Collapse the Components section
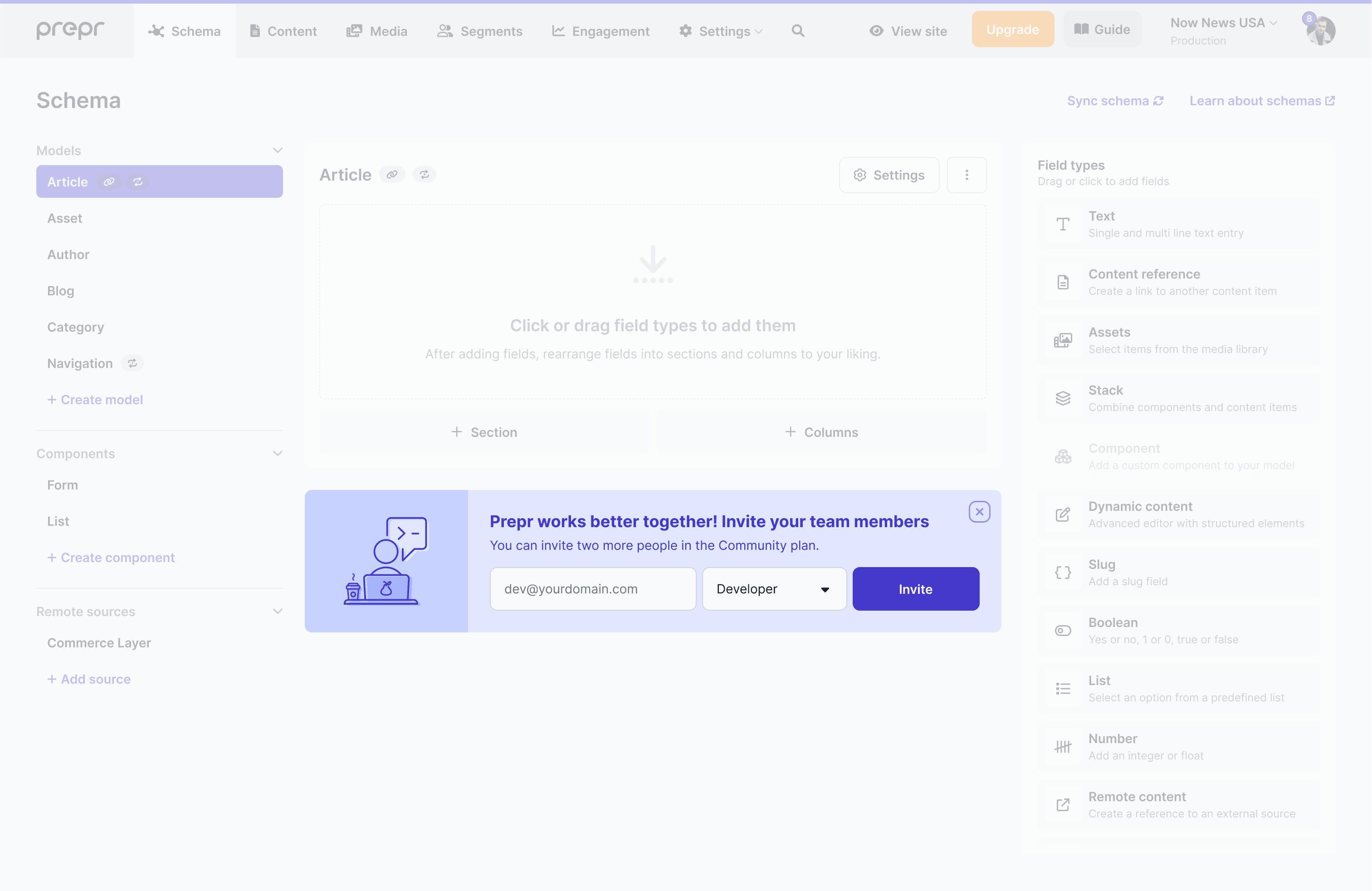1372x891 pixels. (277, 454)
